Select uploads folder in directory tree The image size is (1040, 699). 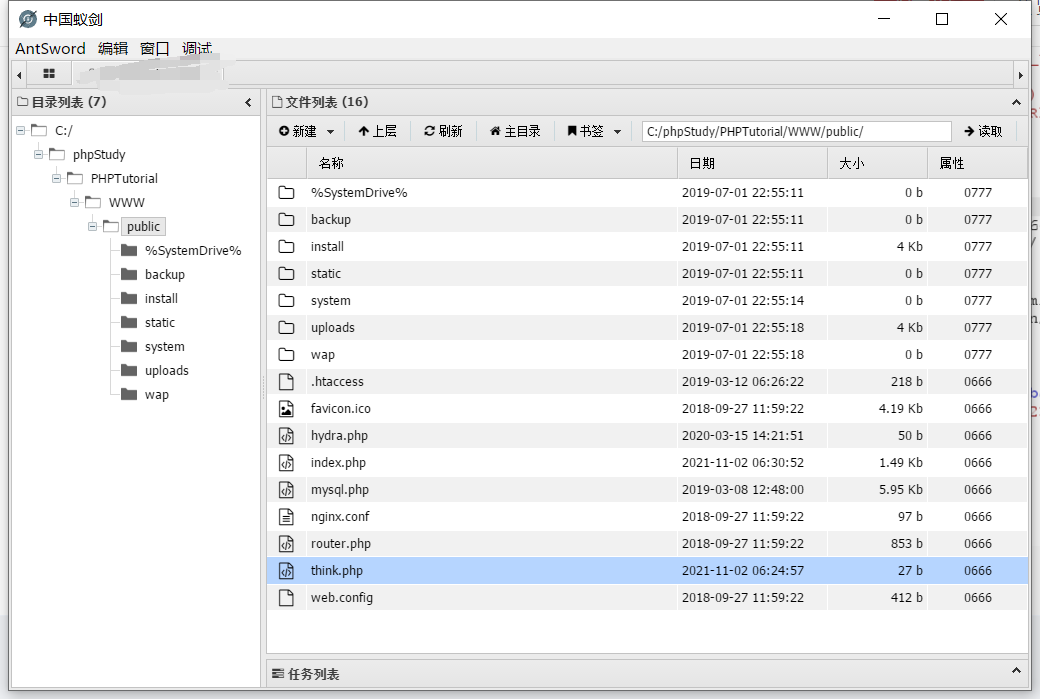[x=166, y=370]
